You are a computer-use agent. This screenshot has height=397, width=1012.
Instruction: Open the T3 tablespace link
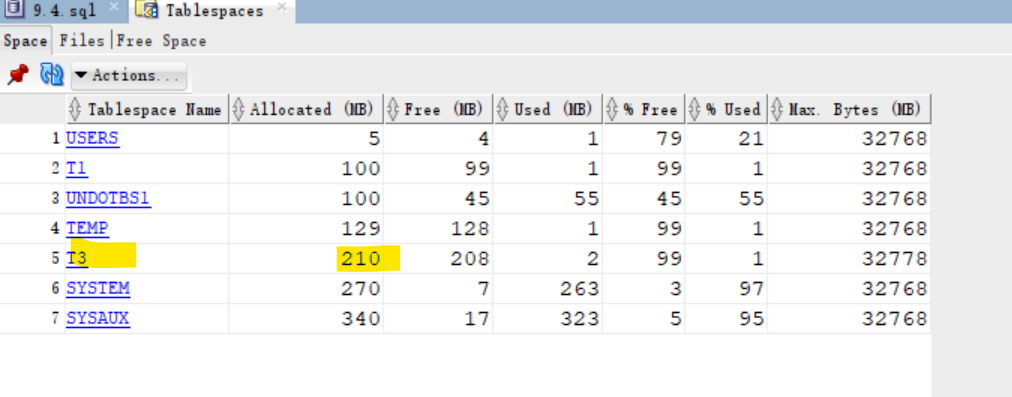point(77,258)
